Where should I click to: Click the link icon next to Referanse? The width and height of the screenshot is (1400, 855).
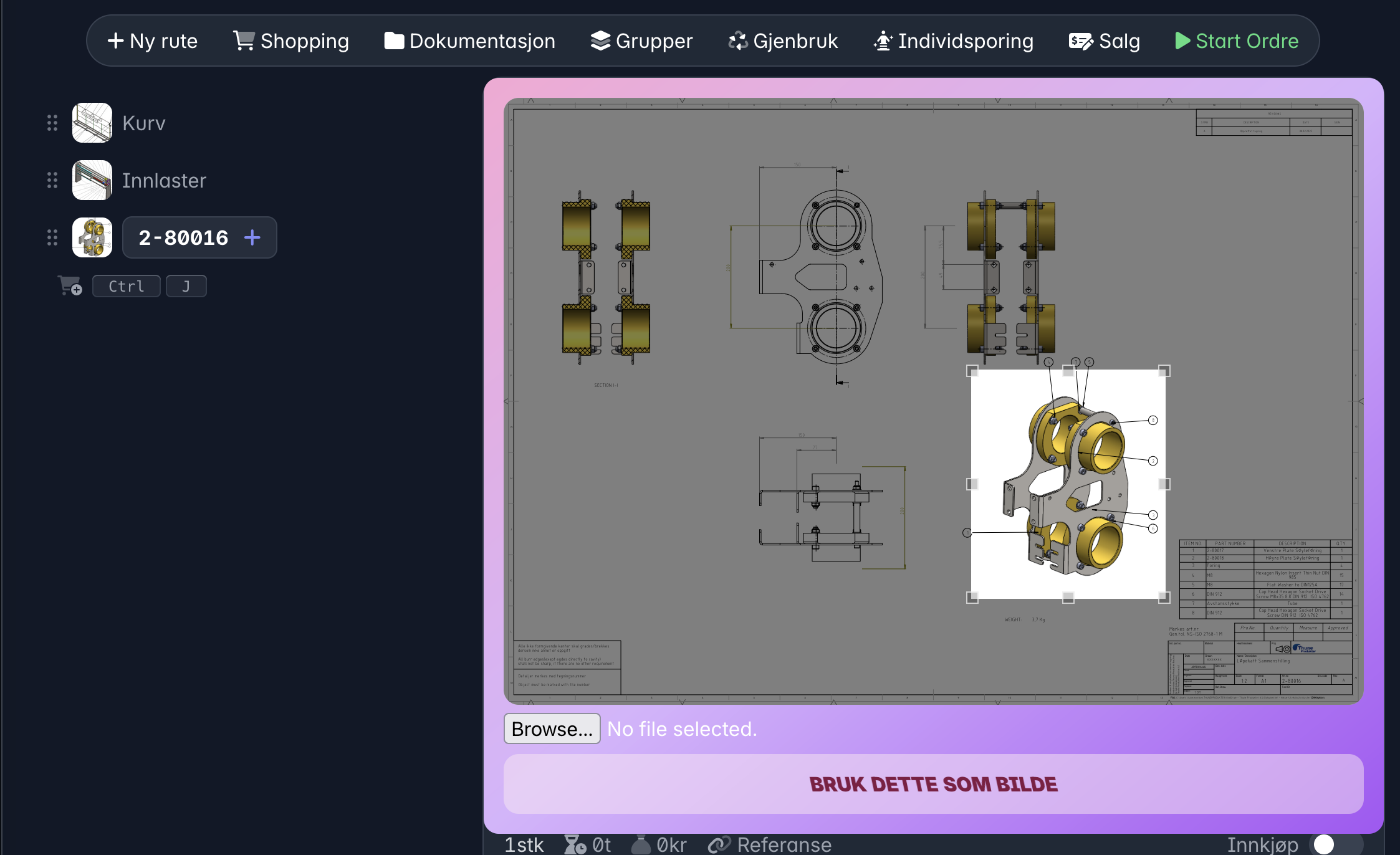[x=719, y=844]
